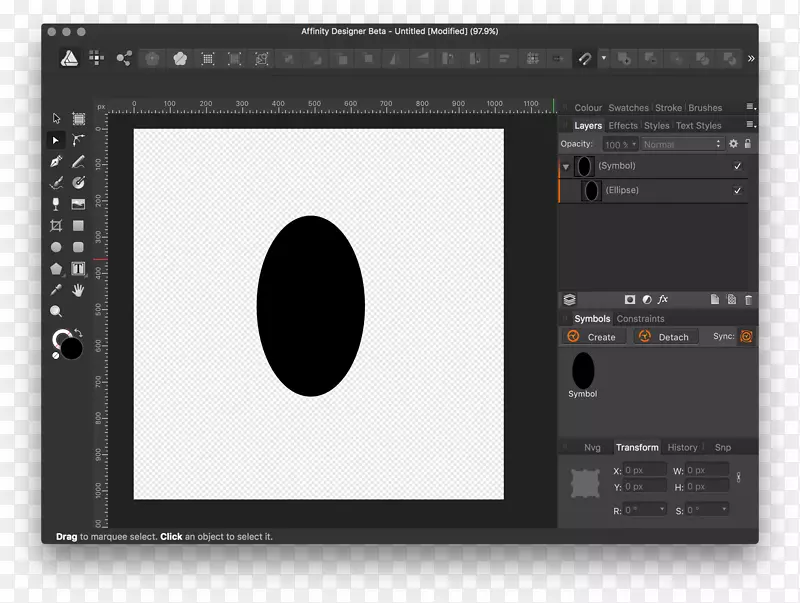
Task: Switch to the Swatches tab
Action: click(628, 108)
